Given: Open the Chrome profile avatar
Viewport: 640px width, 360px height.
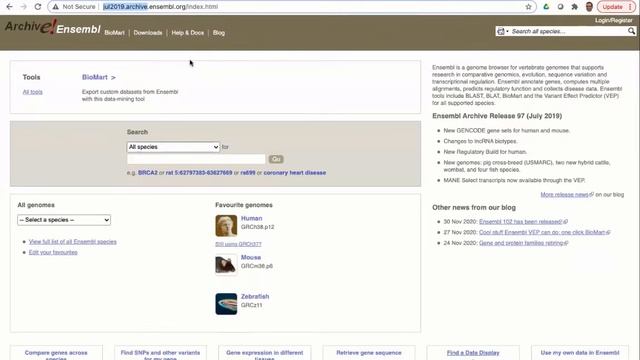Looking at the screenshot, I should (589, 7).
